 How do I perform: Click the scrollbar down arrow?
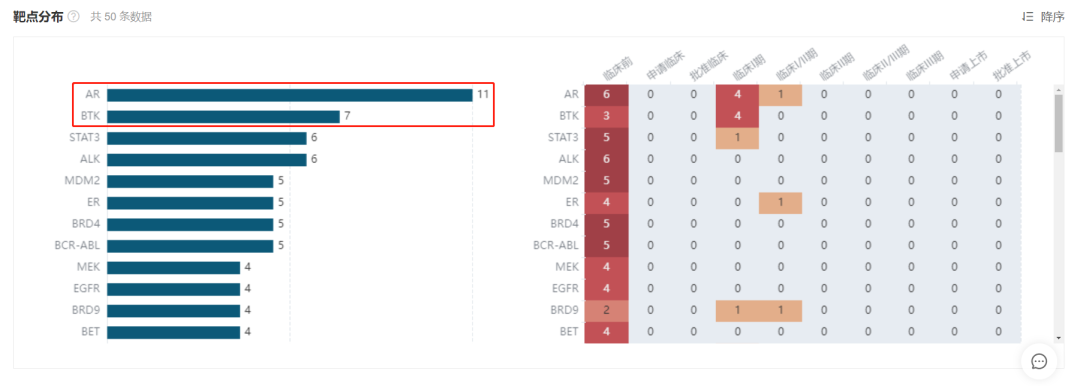point(1059,338)
